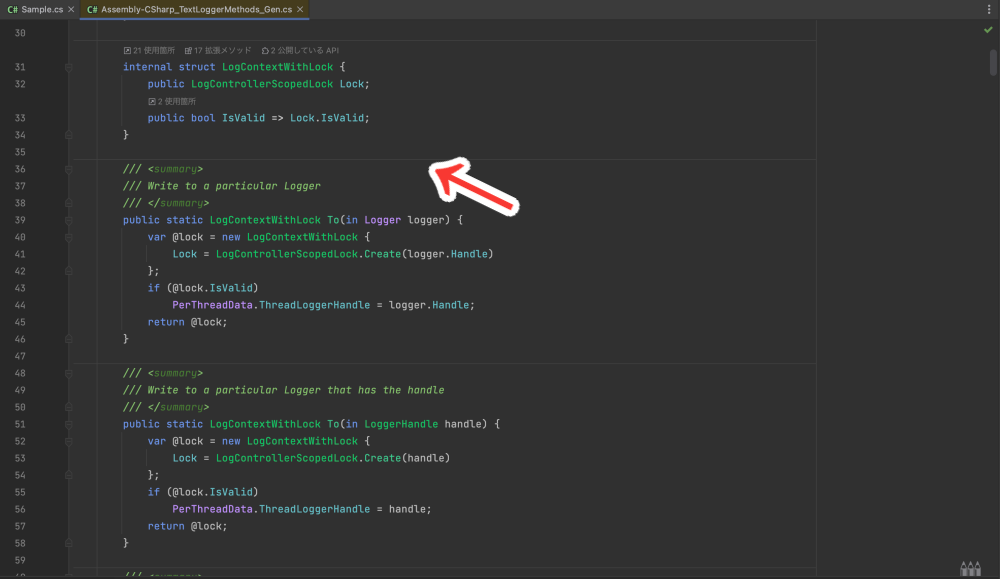Click the Create method call on line 41

pyautogui.click(x=383, y=254)
